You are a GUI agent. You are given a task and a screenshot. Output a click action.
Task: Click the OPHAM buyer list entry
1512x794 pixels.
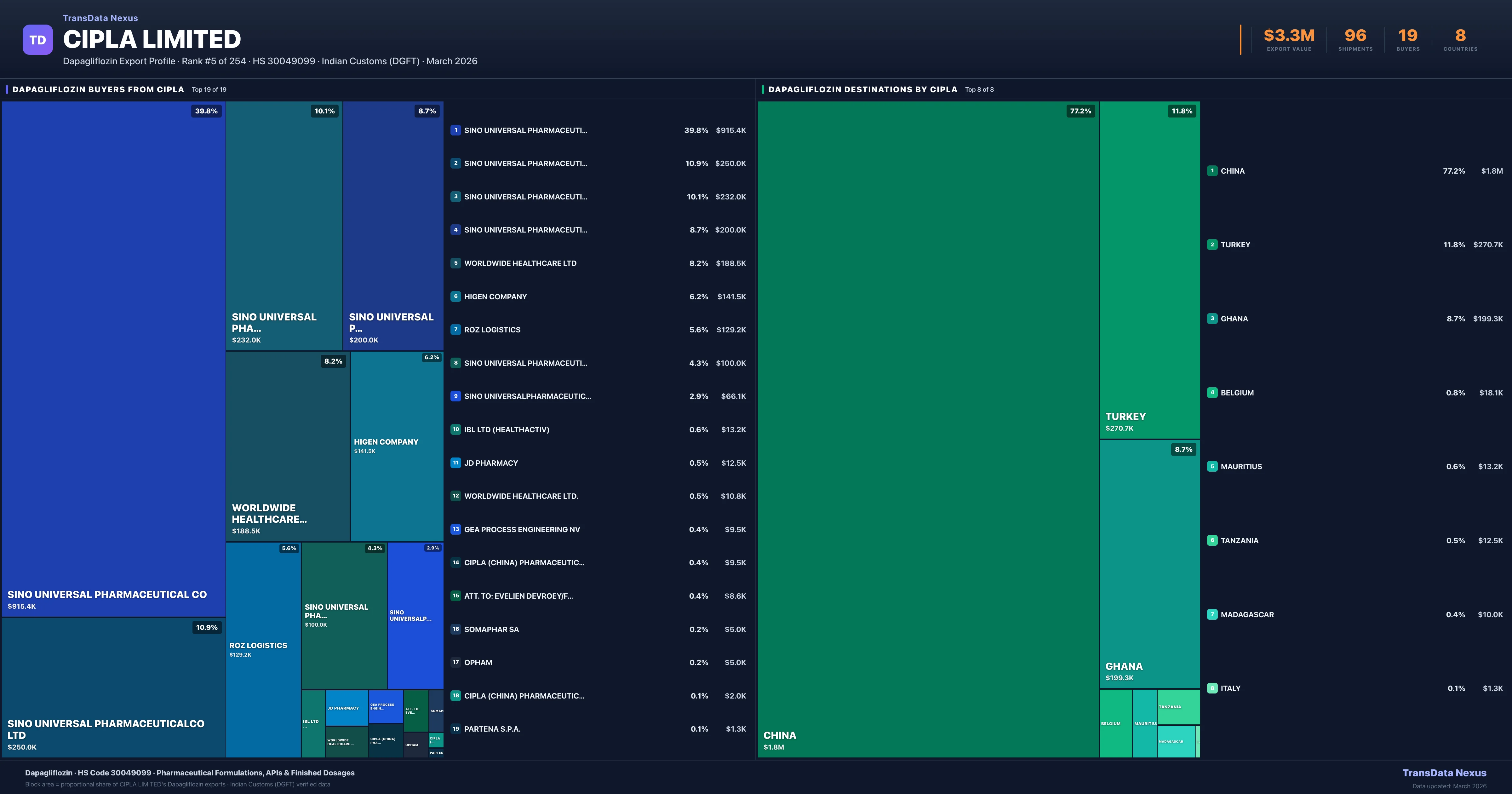pos(478,662)
